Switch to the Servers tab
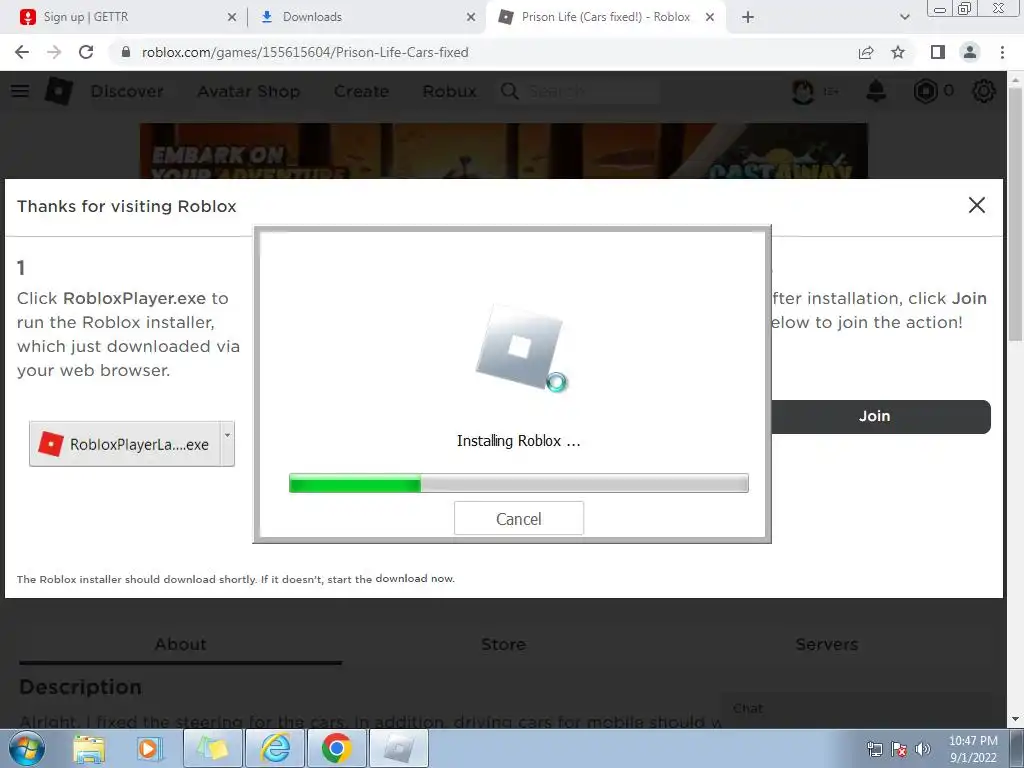Image resolution: width=1024 pixels, height=768 pixels. coord(826,645)
